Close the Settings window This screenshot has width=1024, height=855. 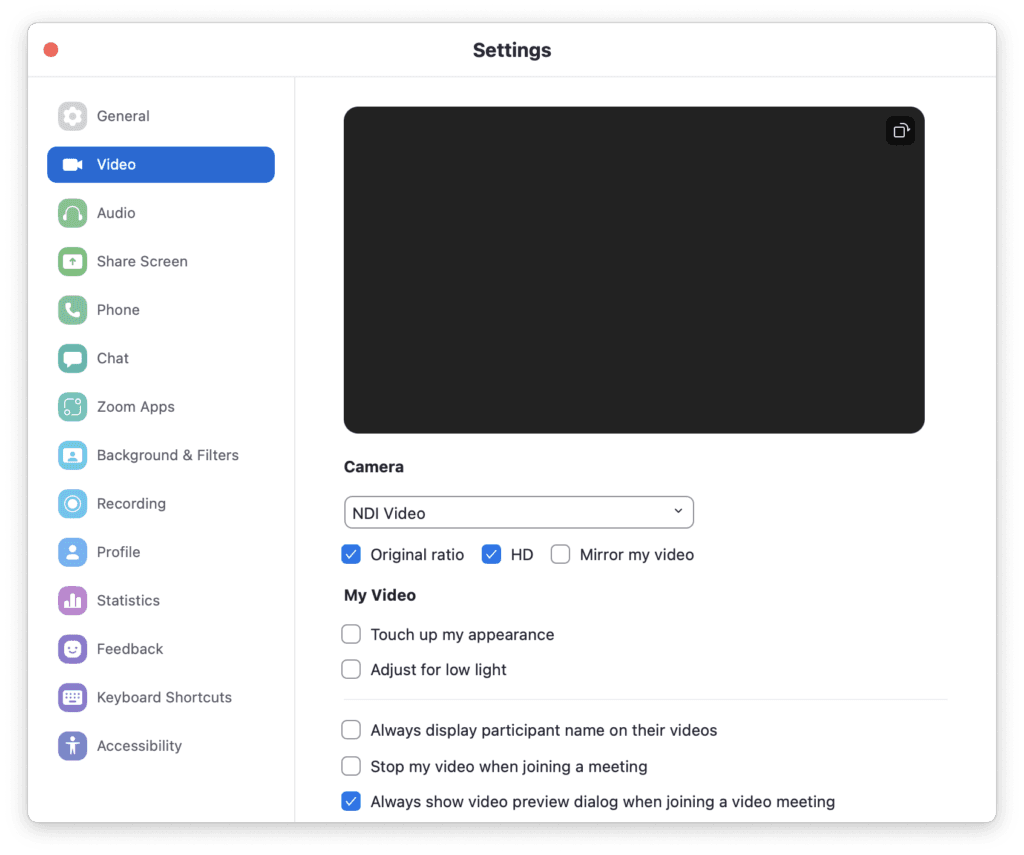51,50
